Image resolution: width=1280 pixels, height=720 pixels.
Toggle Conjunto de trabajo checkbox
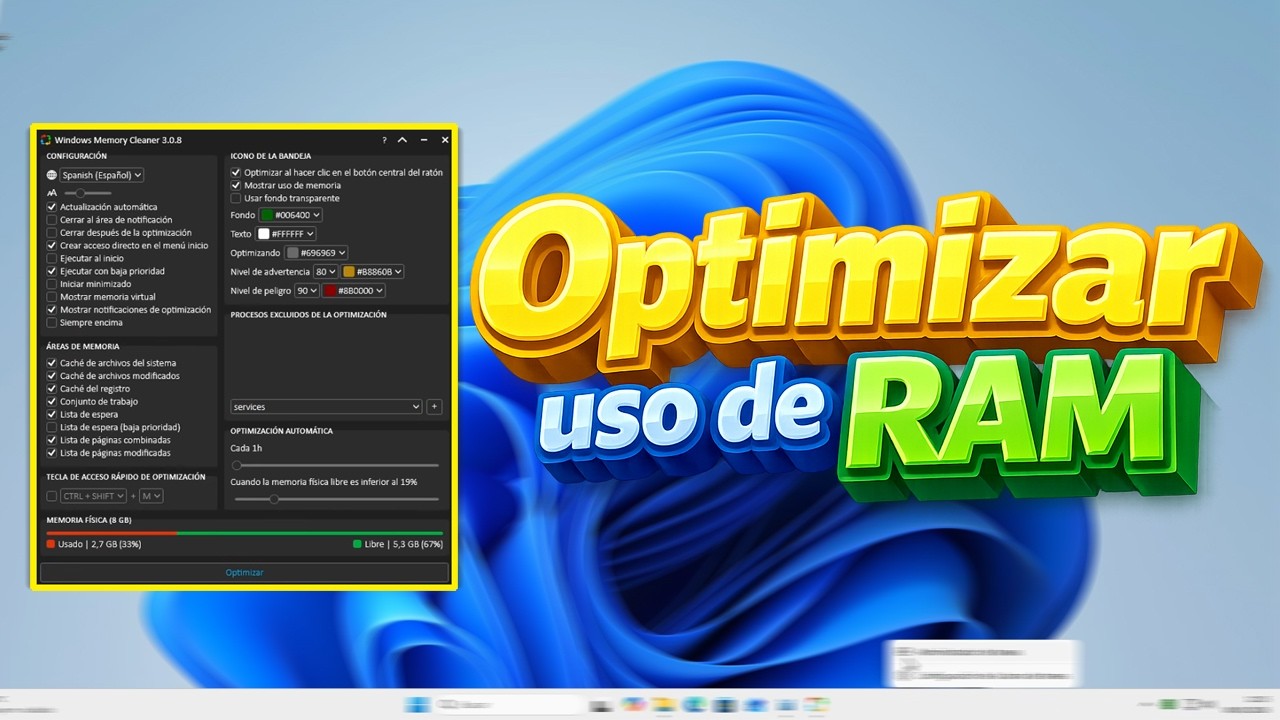[x=52, y=401]
